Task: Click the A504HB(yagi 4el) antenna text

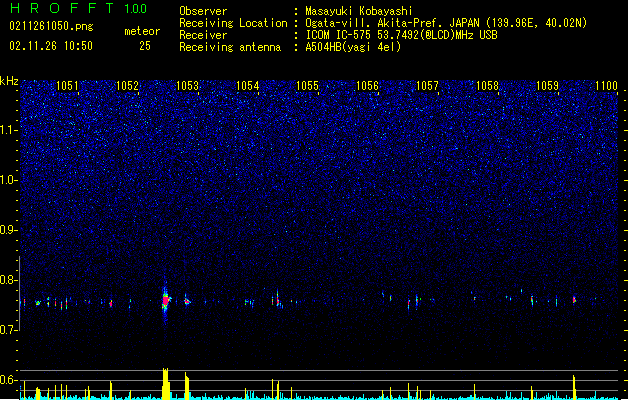Action: coord(353,47)
